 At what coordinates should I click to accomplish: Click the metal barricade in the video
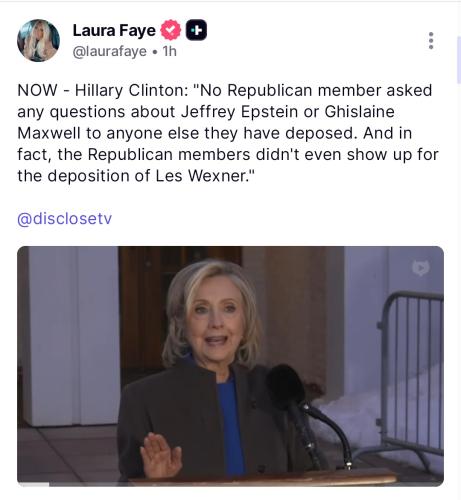click(410, 373)
